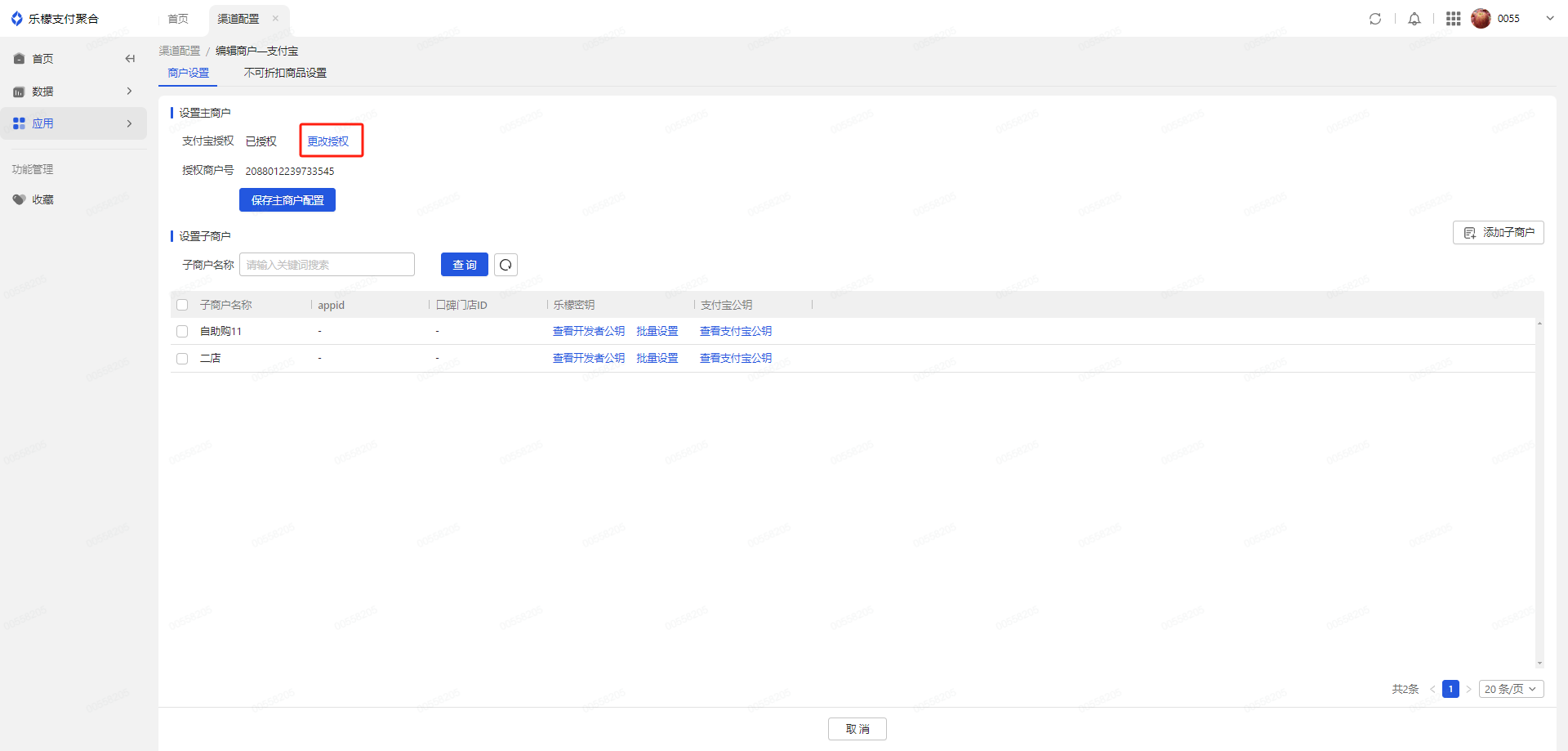Click the refresh icon in the top bar

(1375, 19)
